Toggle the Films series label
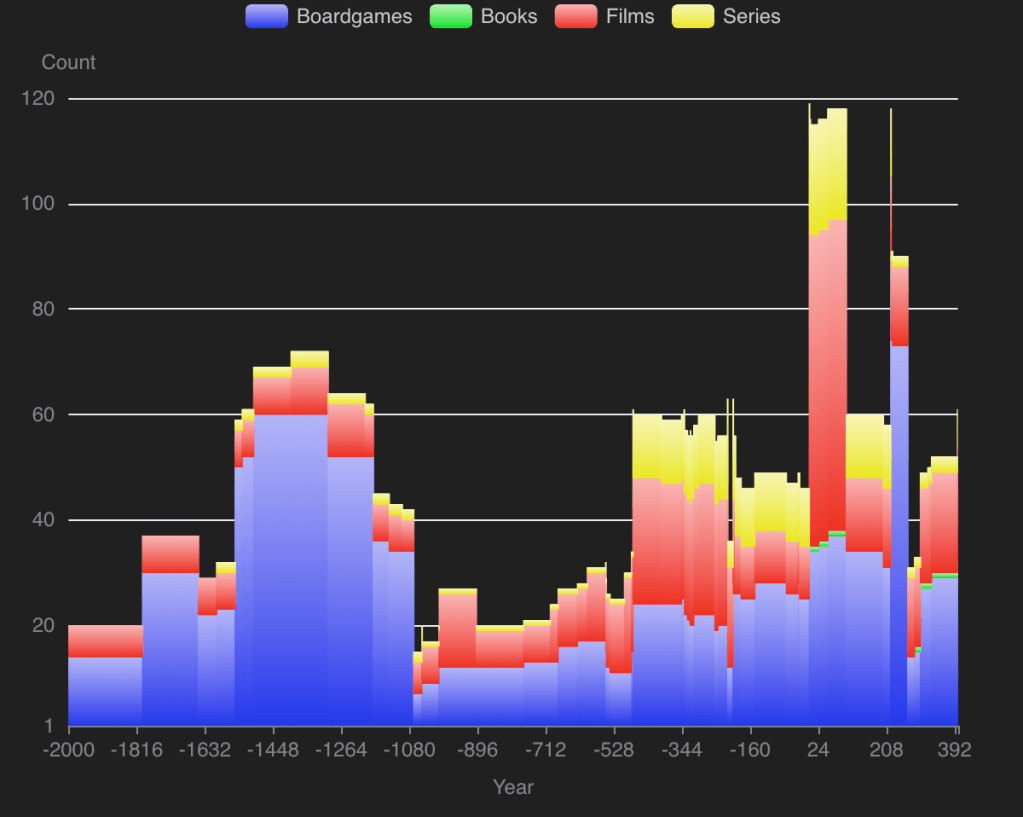1023x817 pixels. (x=630, y=16)
